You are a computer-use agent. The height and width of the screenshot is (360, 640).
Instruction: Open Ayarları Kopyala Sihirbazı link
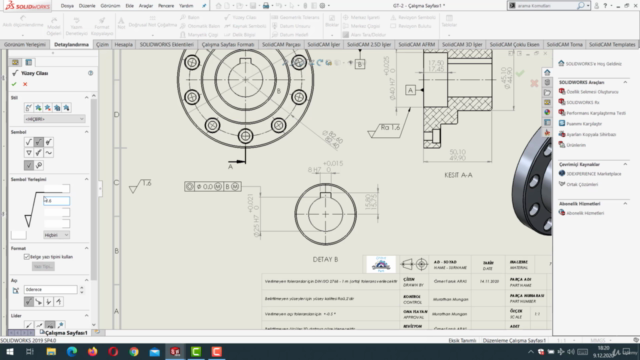(591, 134)
